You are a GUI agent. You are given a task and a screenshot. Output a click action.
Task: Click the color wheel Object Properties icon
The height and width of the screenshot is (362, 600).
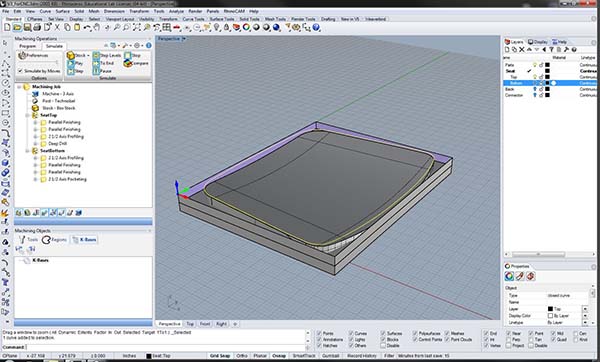tap(246, 28)
